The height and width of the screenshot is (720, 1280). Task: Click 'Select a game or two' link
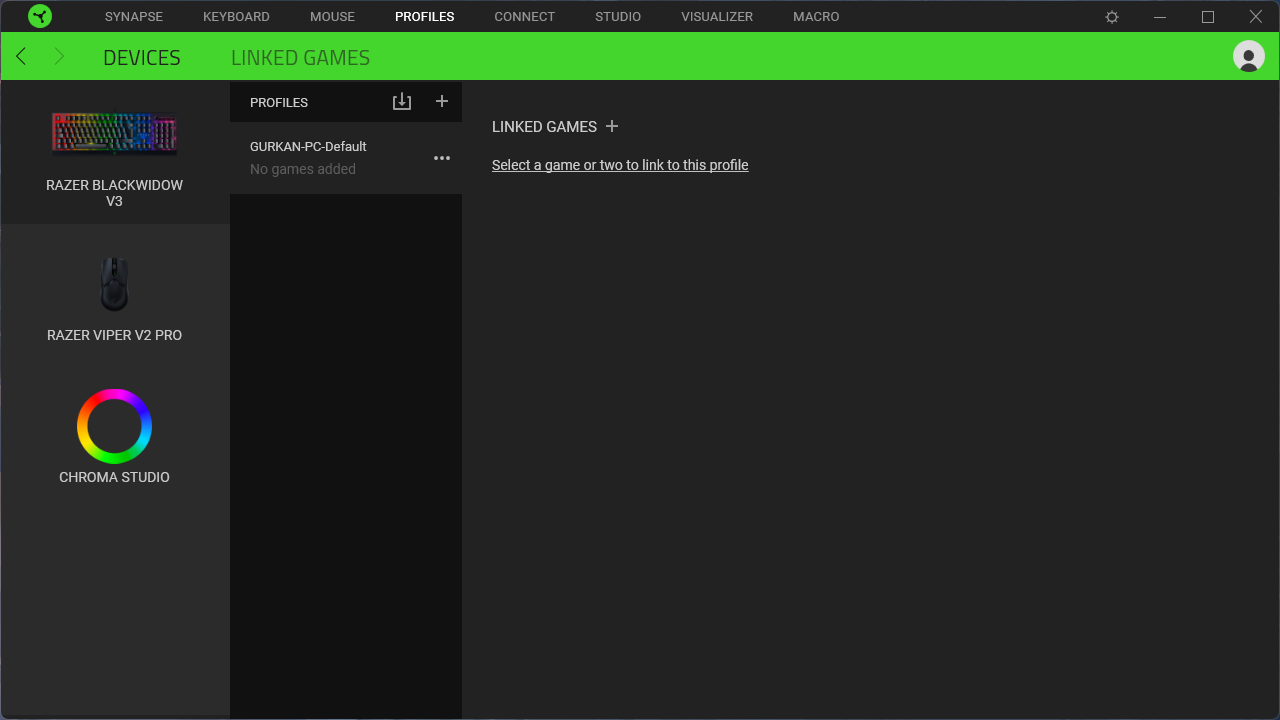620,165
